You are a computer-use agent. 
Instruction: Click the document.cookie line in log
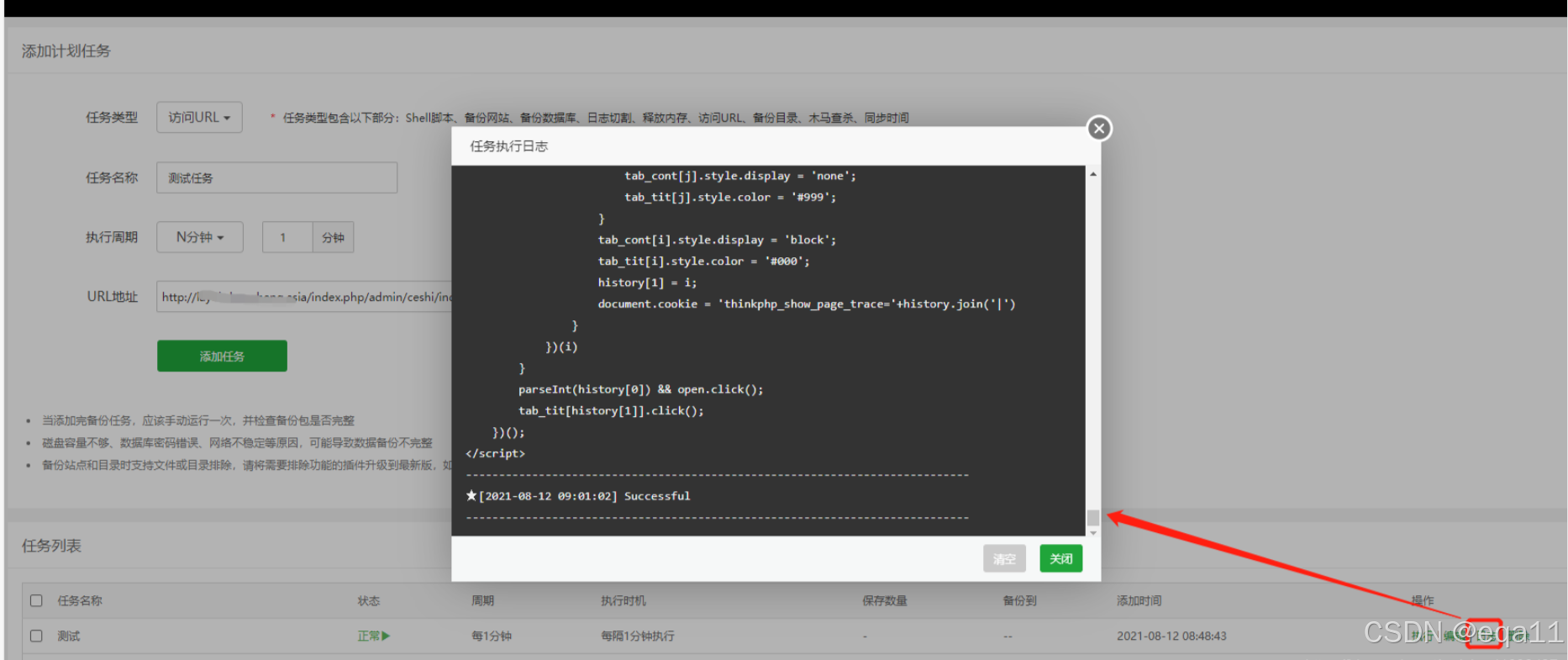click(807, 304)
